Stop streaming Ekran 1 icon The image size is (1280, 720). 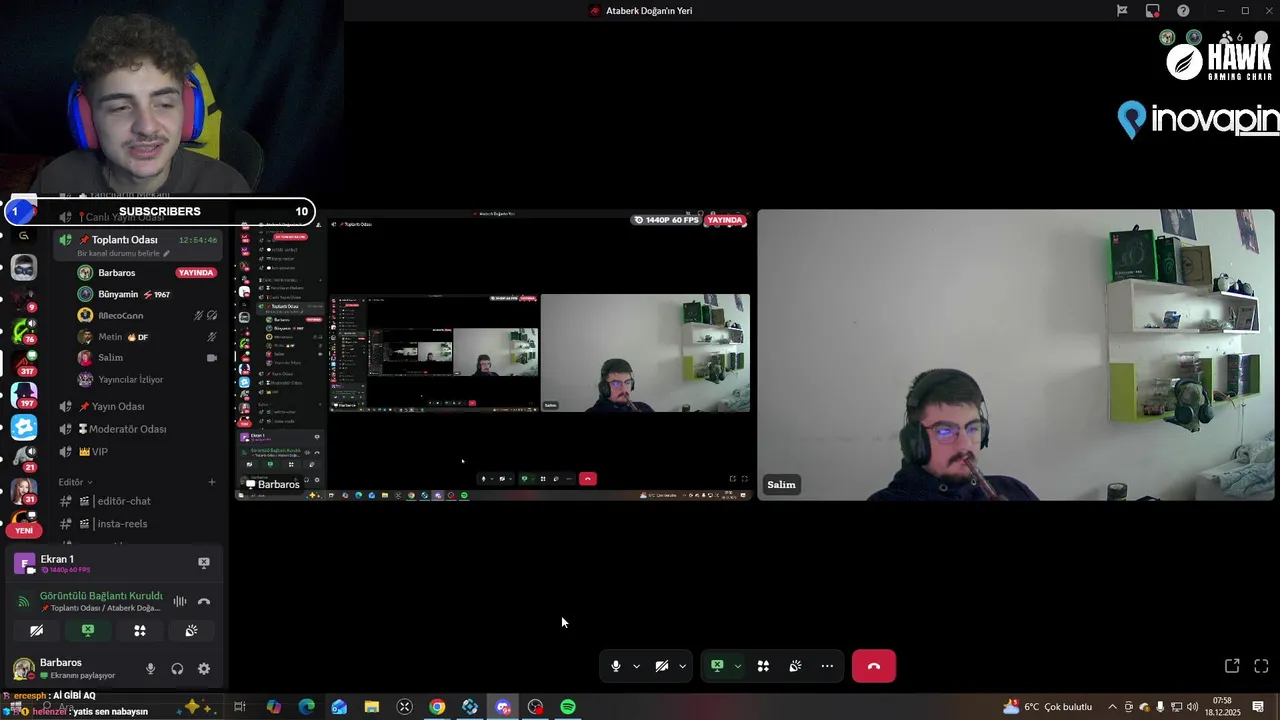pos(204,563)
